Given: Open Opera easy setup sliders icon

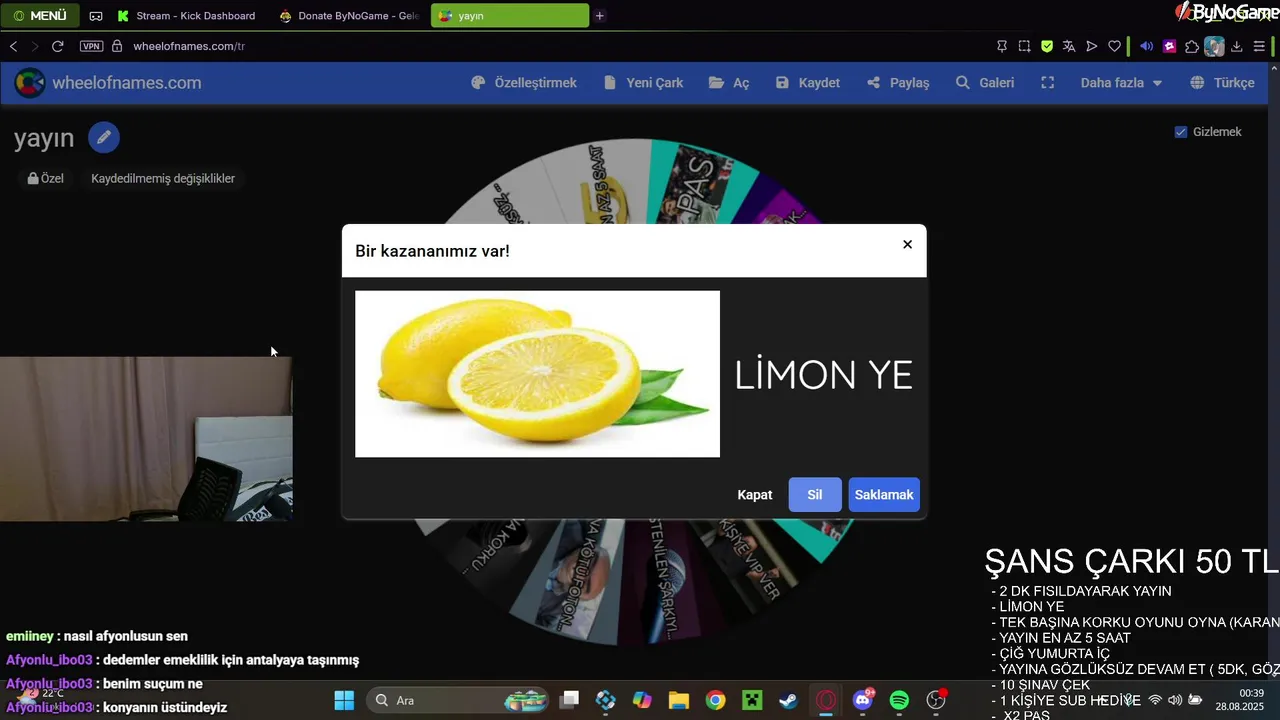Looking at the screenshot, I should point(1259,46).
